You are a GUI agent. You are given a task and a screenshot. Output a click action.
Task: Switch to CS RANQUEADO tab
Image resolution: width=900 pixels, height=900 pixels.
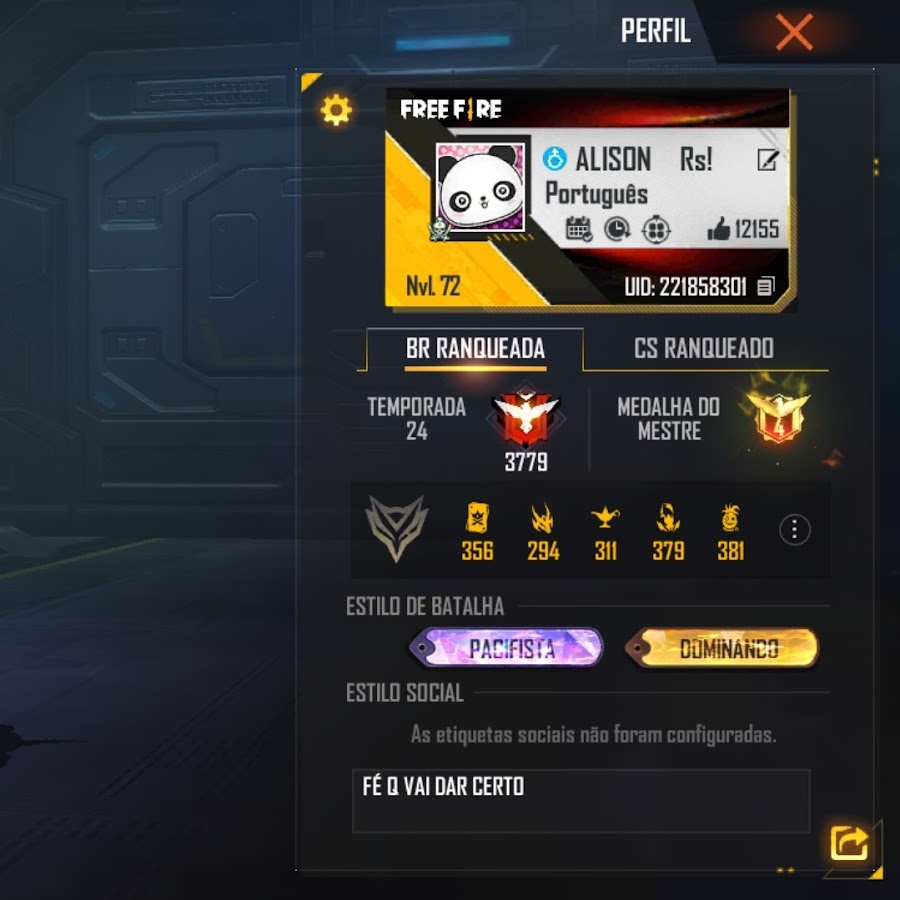704,348
